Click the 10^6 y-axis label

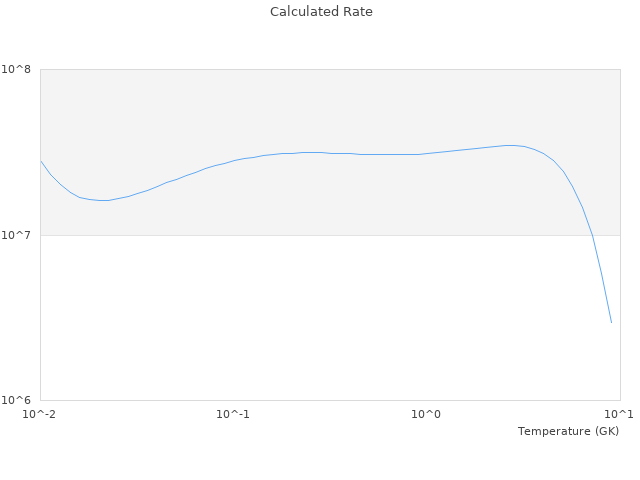pyautogui.click(x=19, y=401)
